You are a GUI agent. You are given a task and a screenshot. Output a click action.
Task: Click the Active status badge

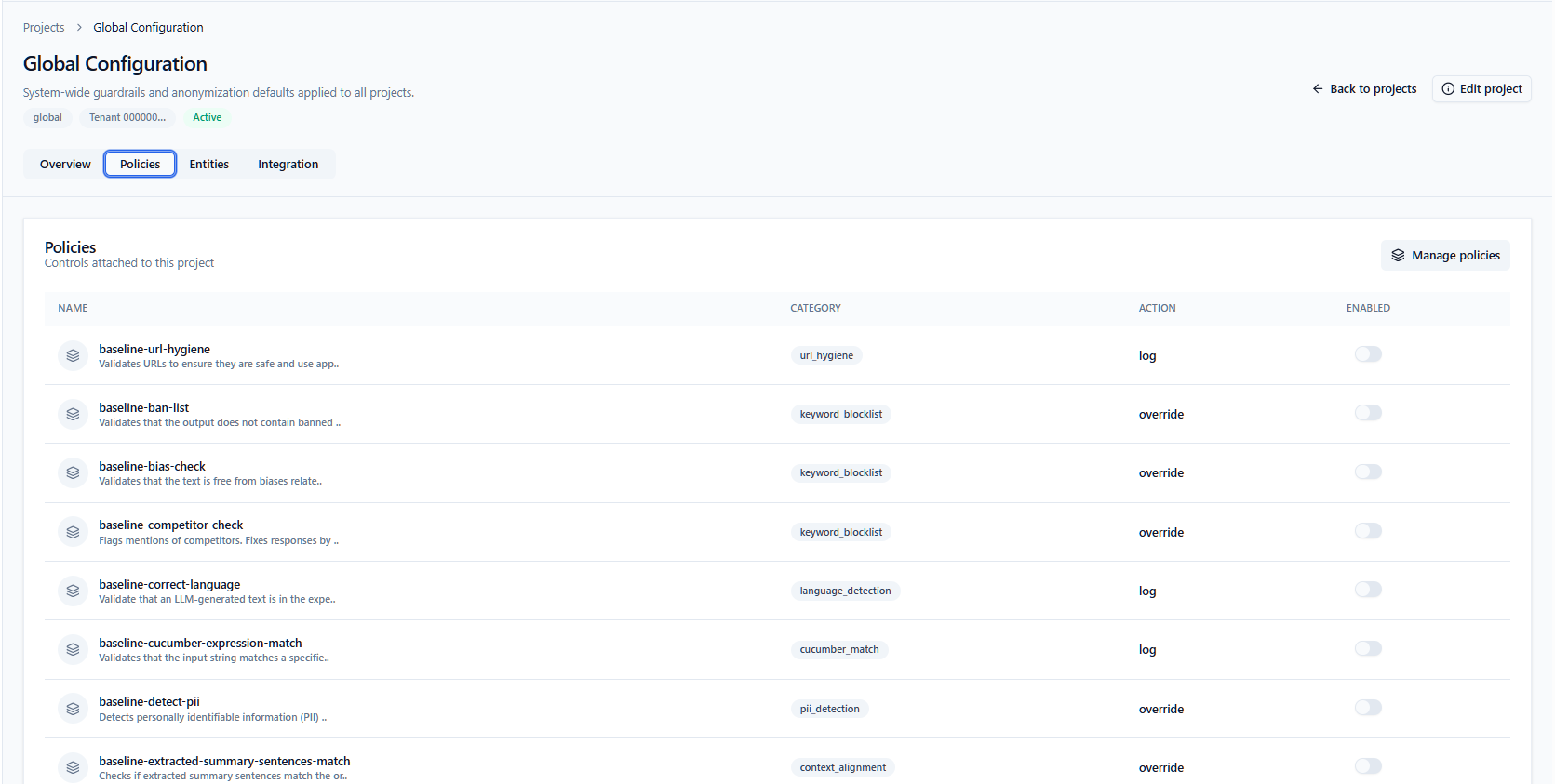(x=208, y=117)
